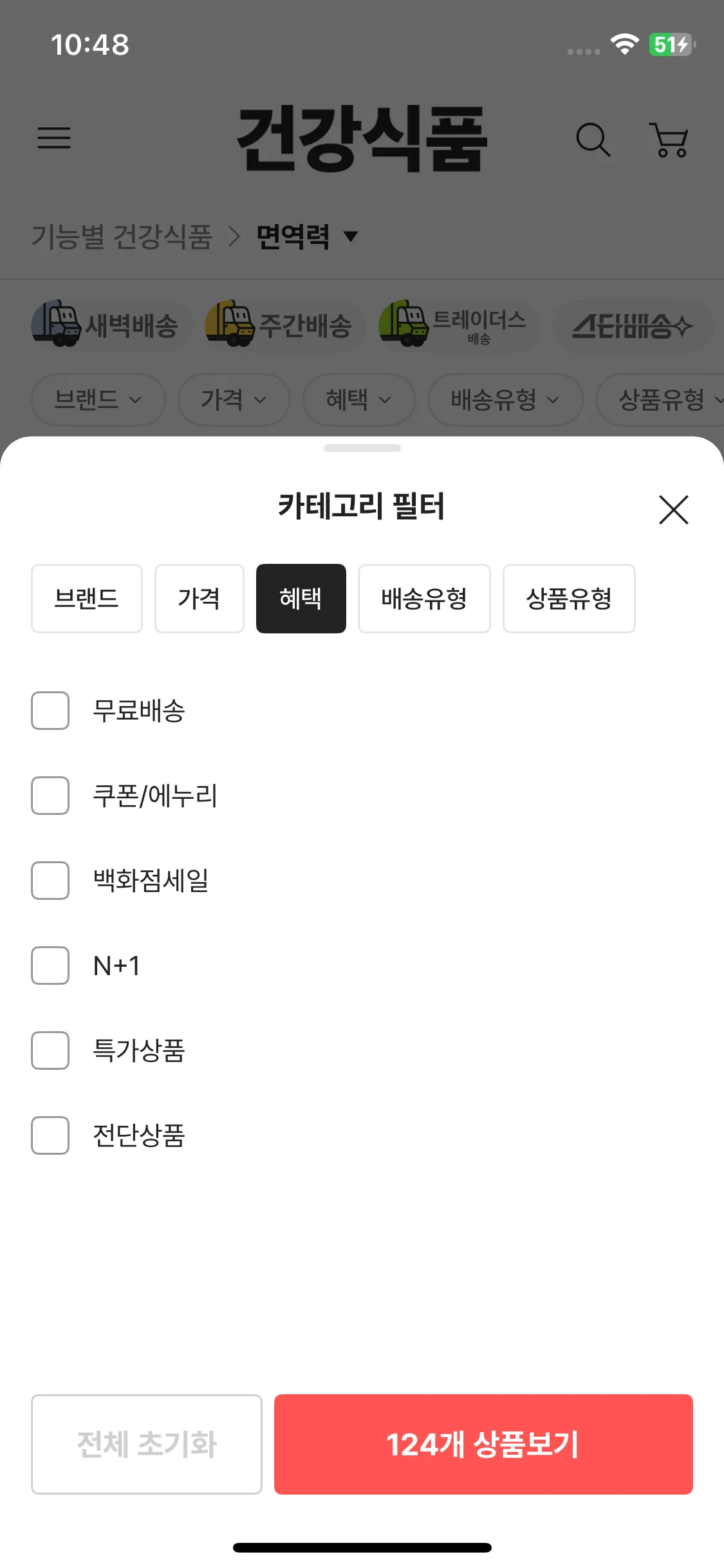Check the 특가상품 option

click(x=50, y=1050)
